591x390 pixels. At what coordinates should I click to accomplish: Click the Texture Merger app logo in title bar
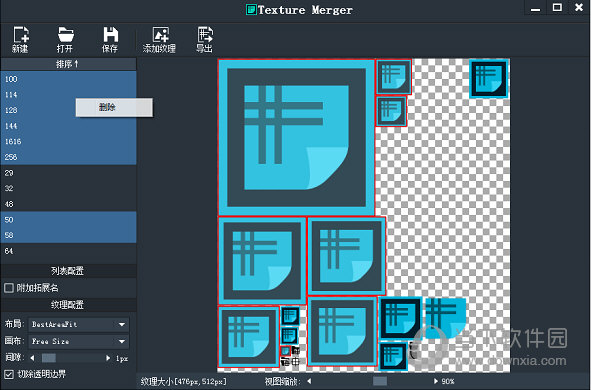tap(251, 9)
